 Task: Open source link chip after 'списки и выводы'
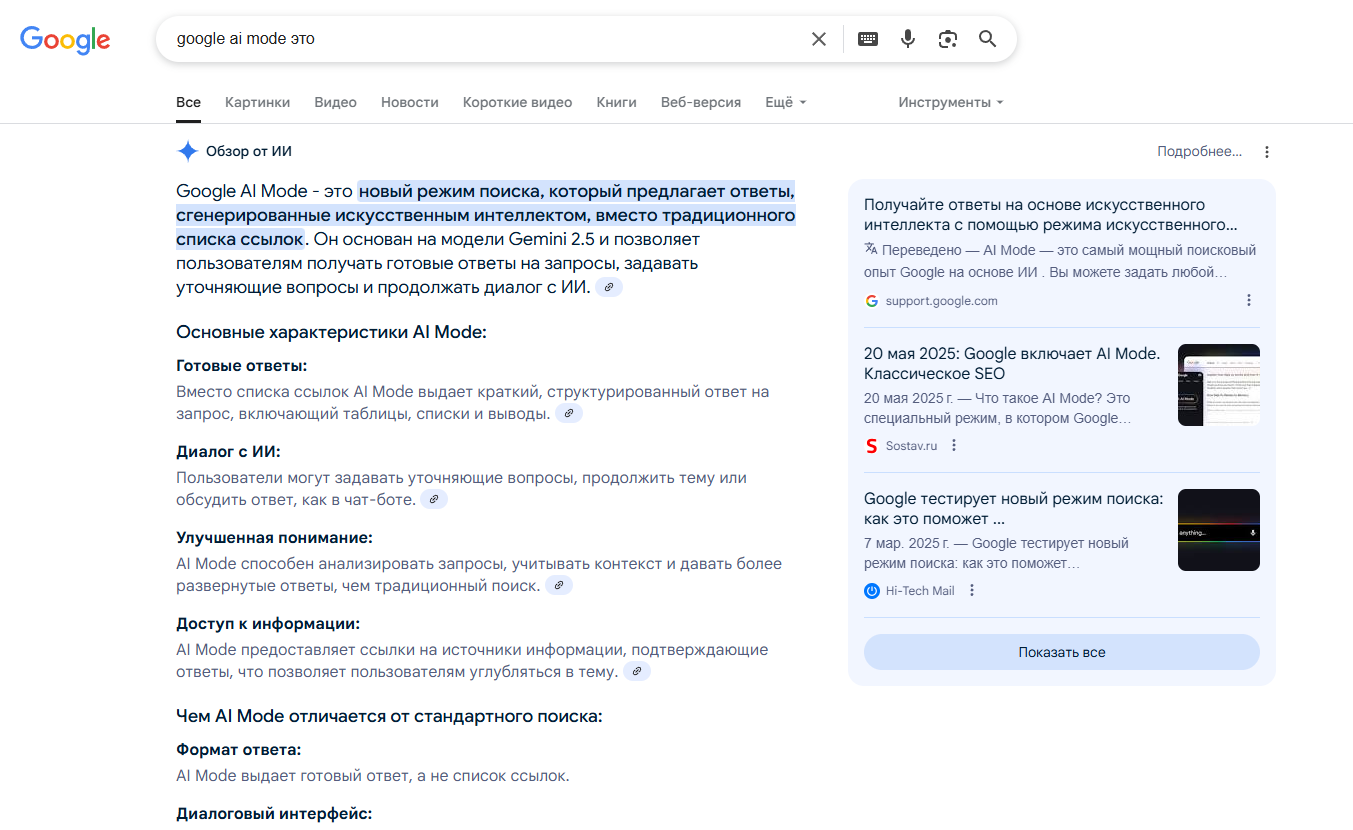click(x=569, y=413)
